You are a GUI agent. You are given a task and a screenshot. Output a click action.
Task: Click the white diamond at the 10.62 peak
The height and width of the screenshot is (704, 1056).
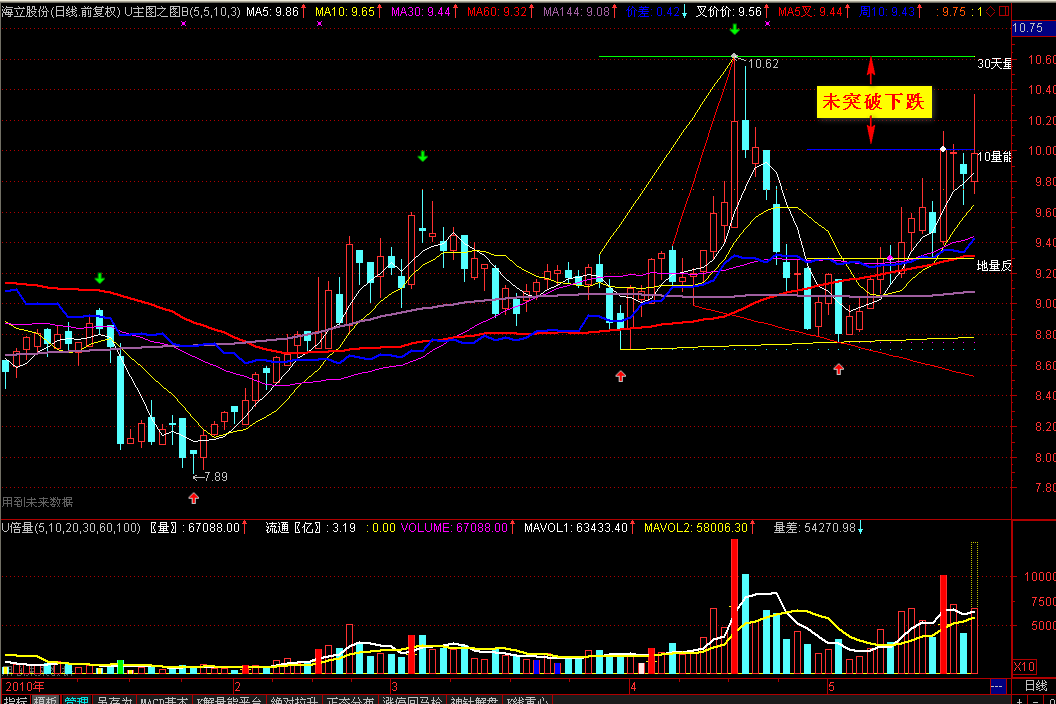pyautogui.click(x=734, y=57)
